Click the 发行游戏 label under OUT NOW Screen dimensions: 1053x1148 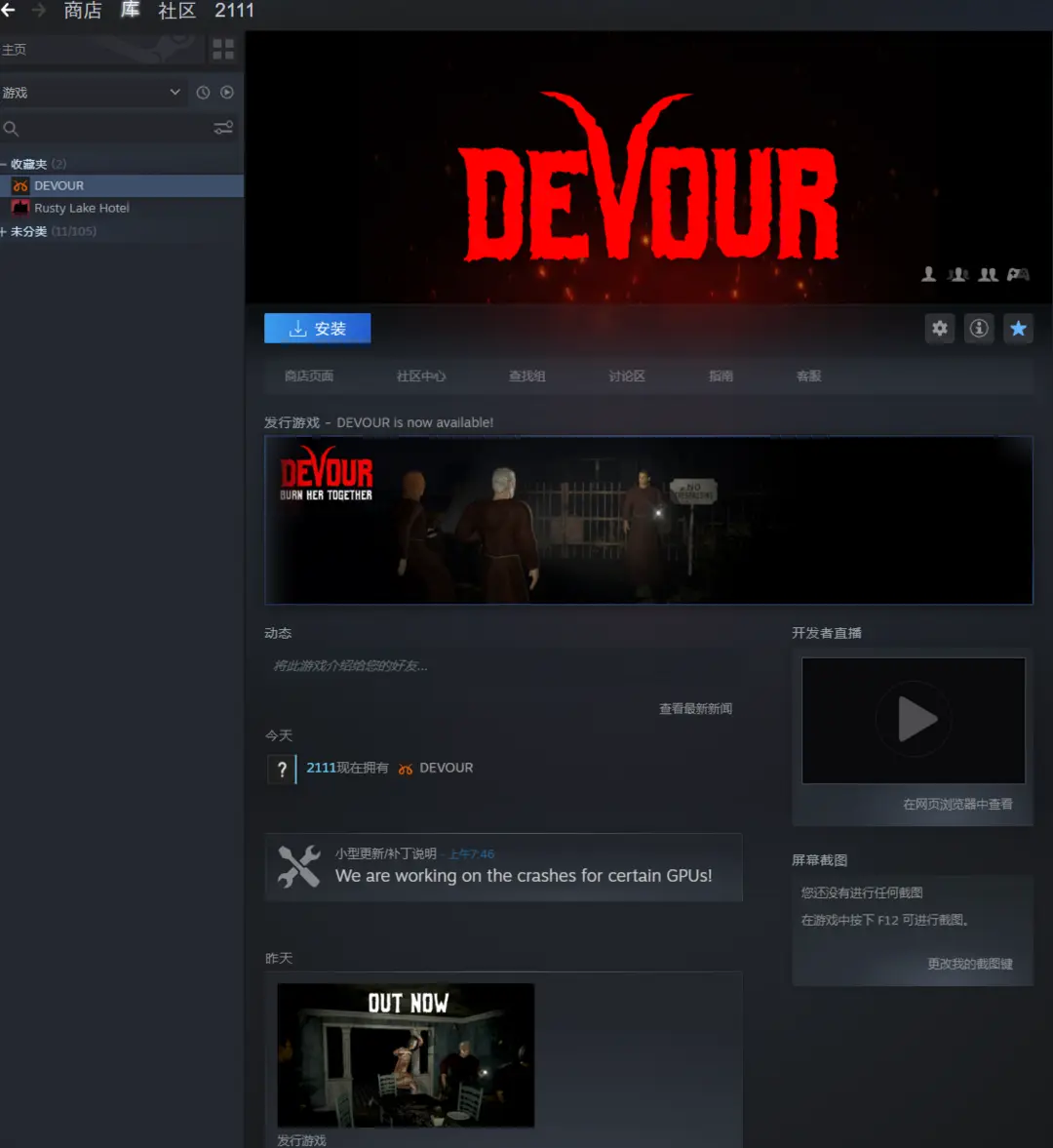301,1140
